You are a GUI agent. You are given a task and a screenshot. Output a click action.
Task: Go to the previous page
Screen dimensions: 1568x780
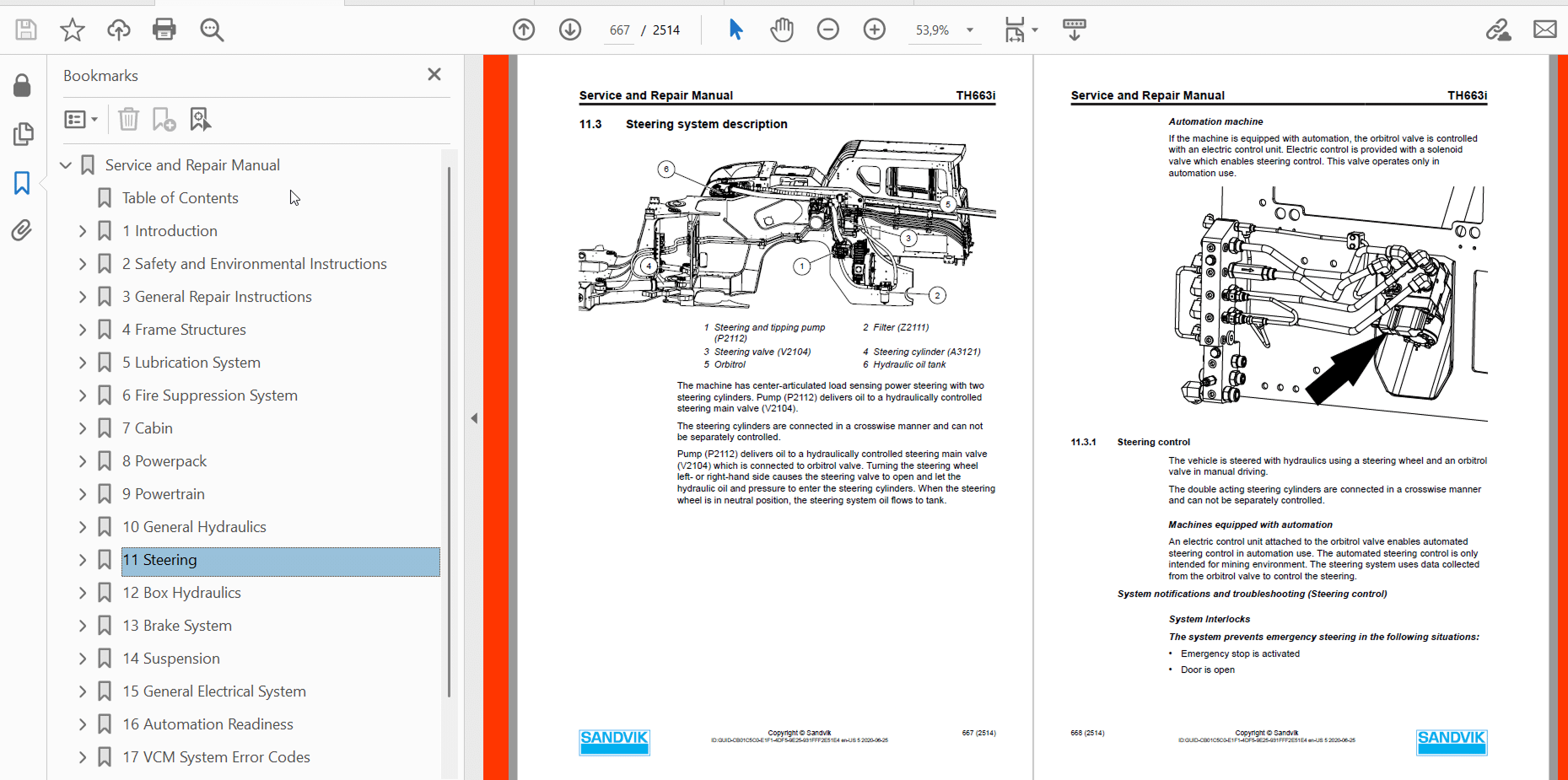coord(524,30)
